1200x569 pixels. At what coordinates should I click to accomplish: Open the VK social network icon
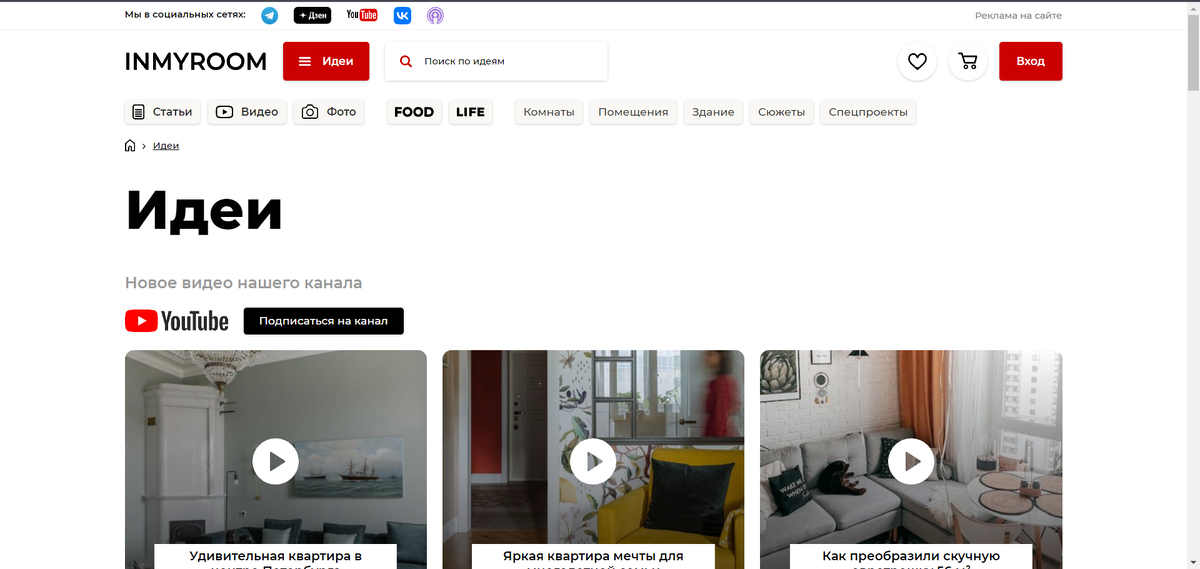(x=401, y=15)
